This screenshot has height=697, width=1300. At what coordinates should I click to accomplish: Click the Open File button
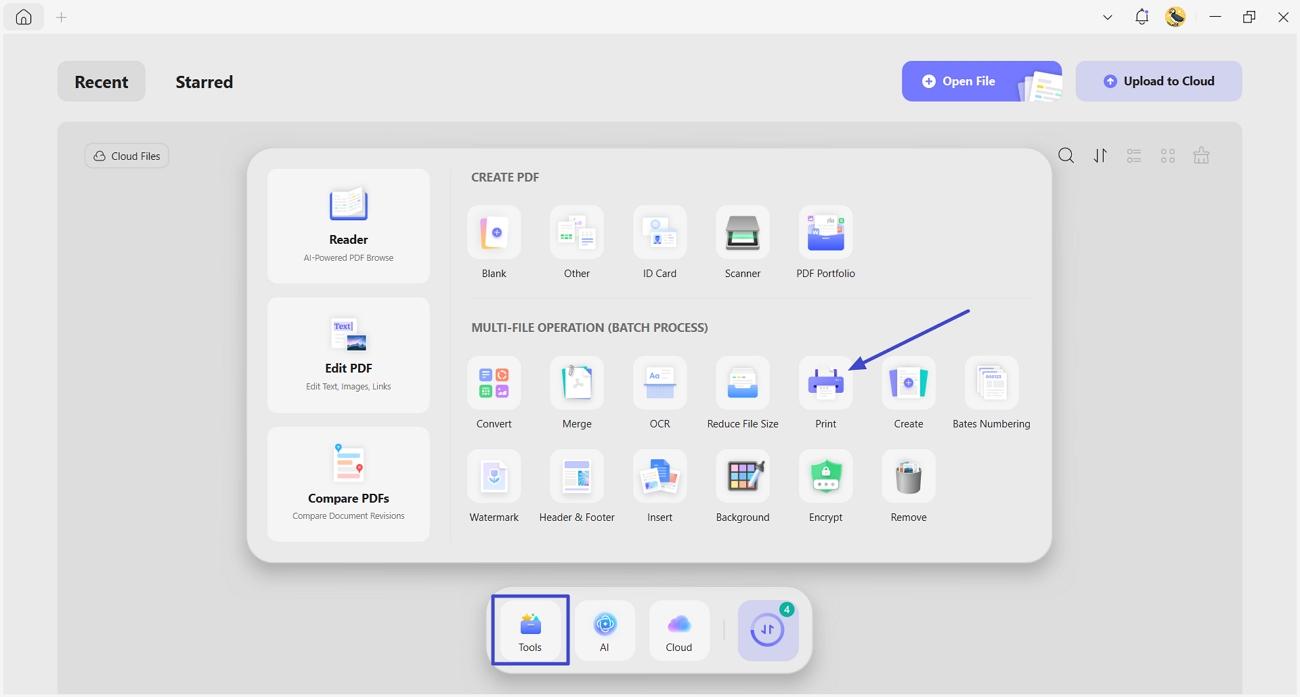(982, 81)
